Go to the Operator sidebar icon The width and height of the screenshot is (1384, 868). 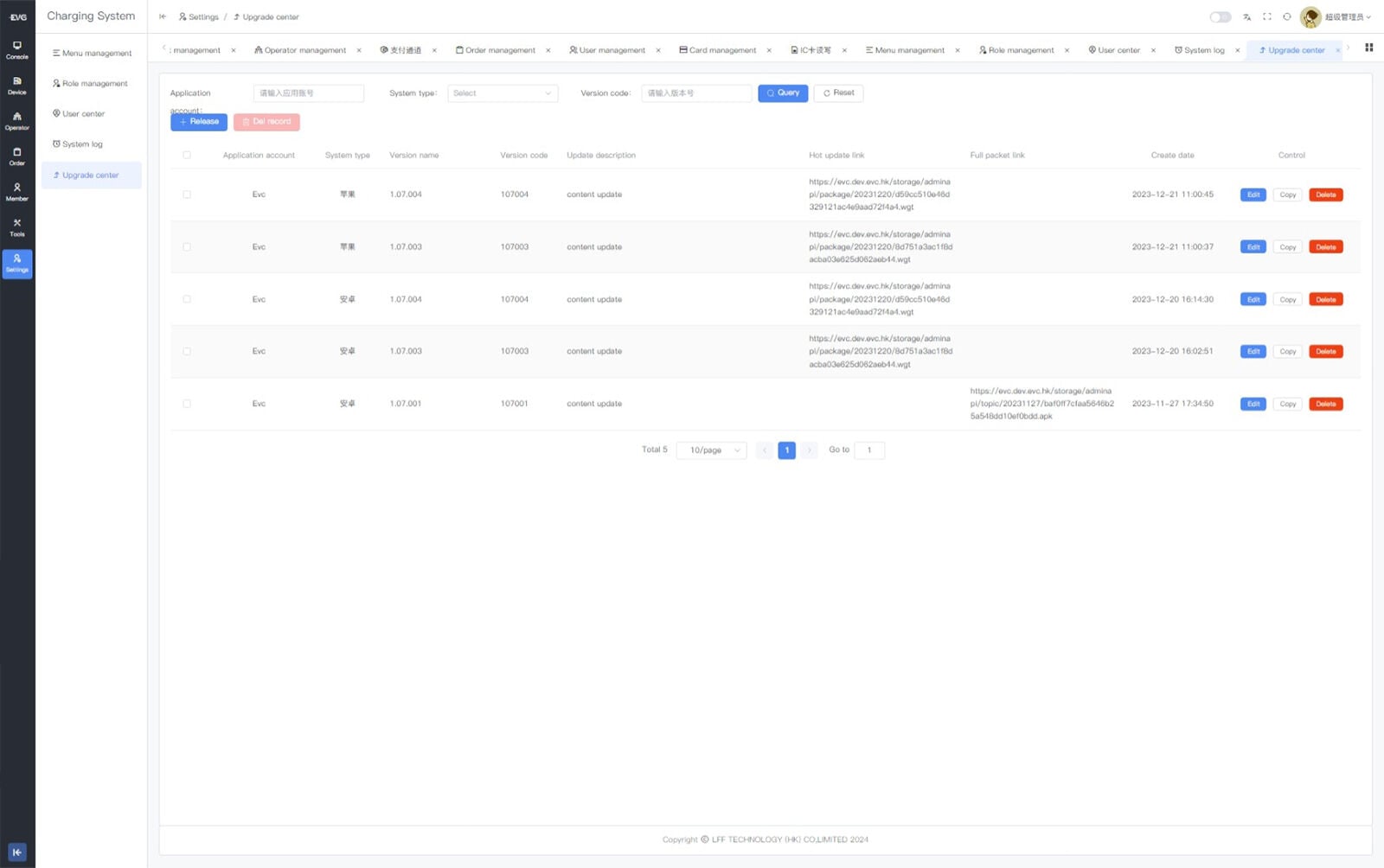coord(17,121)
